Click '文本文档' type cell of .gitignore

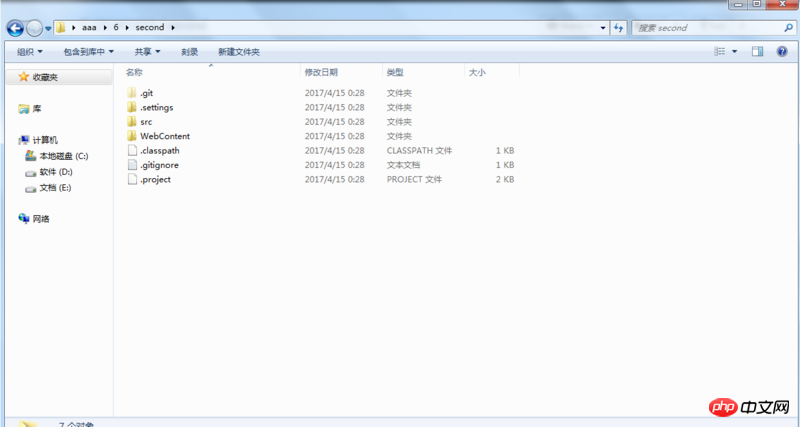tap(403, 165)
